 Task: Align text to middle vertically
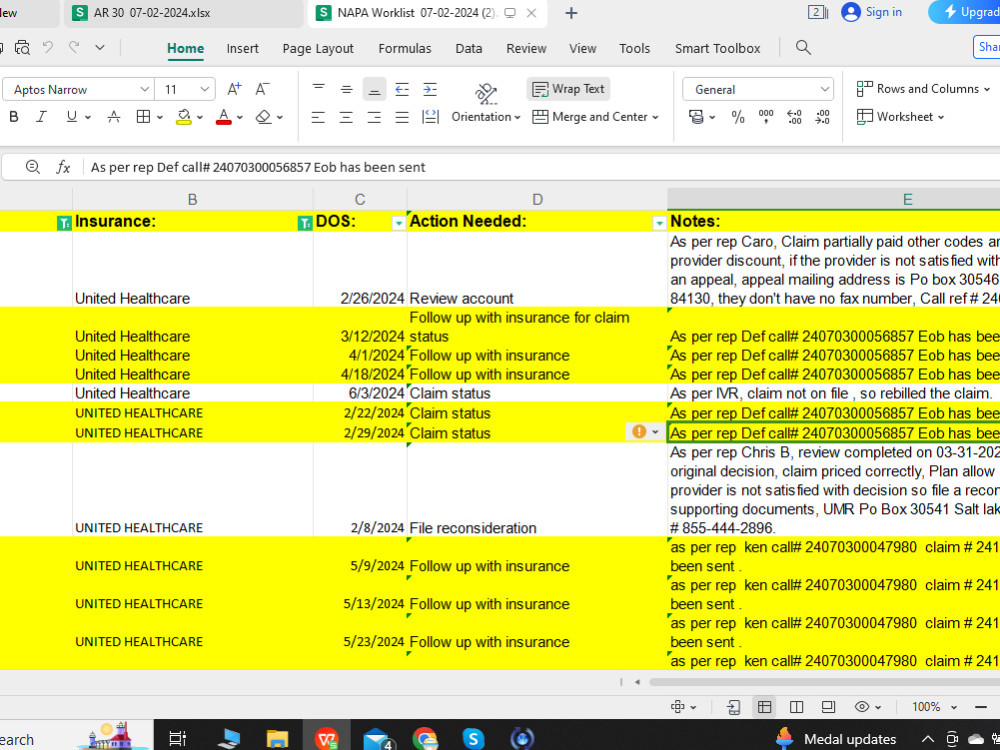[346, 89]
